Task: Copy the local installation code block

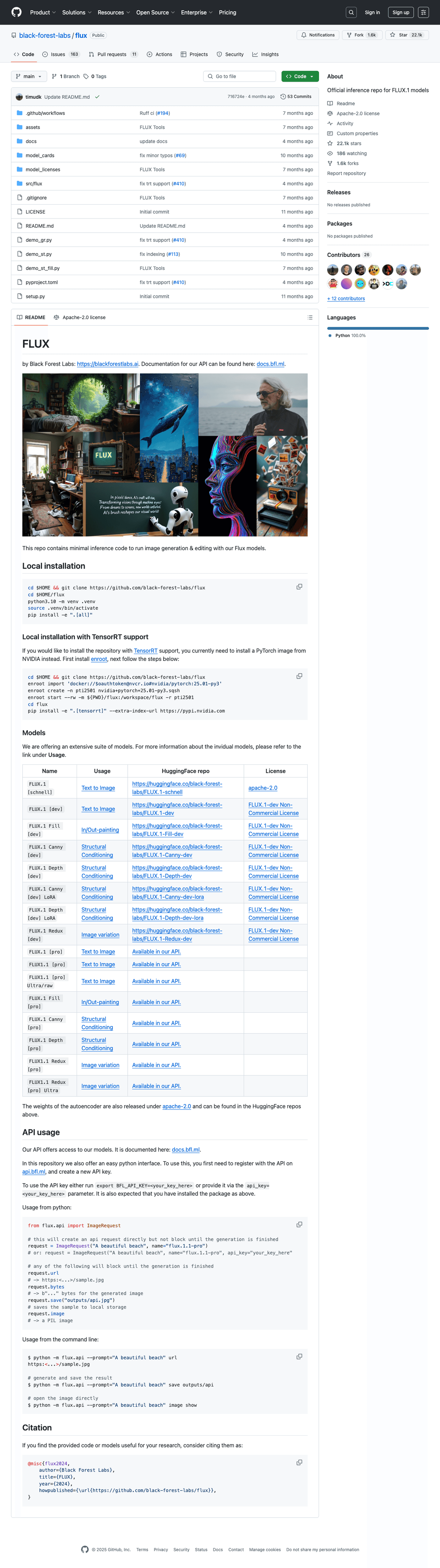Action: click(300, 587)
